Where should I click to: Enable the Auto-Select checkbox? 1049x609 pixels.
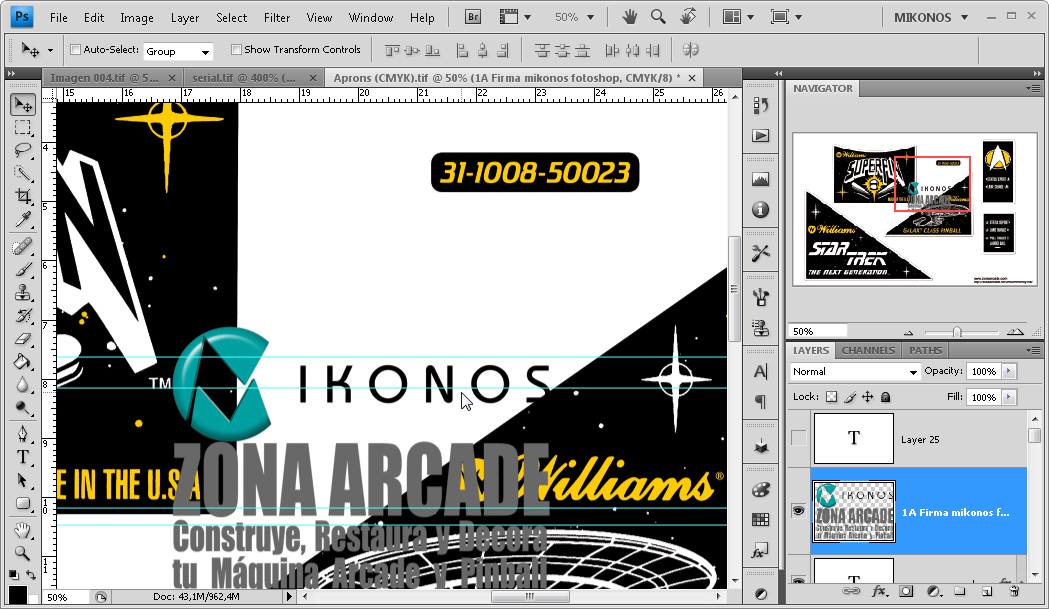pos(76,50)
